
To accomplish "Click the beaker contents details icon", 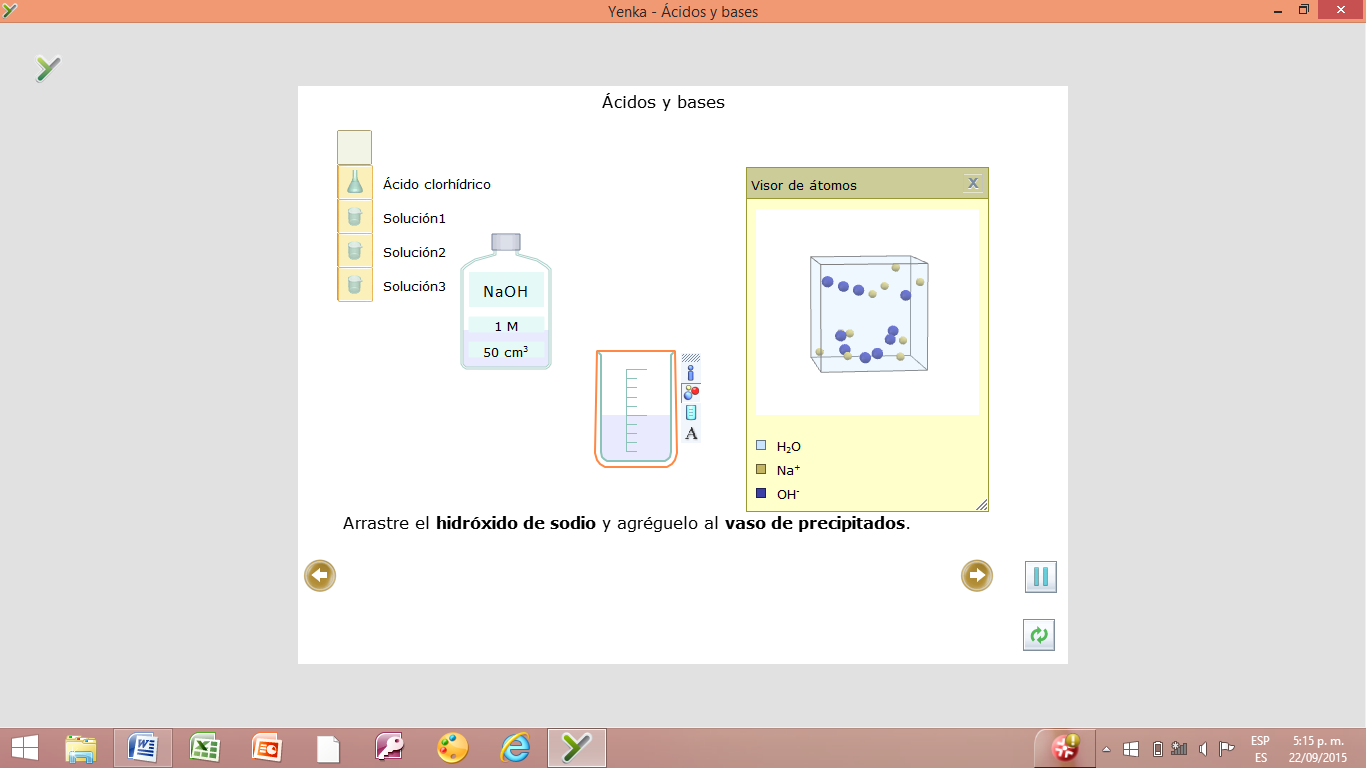I will (691, 412).
